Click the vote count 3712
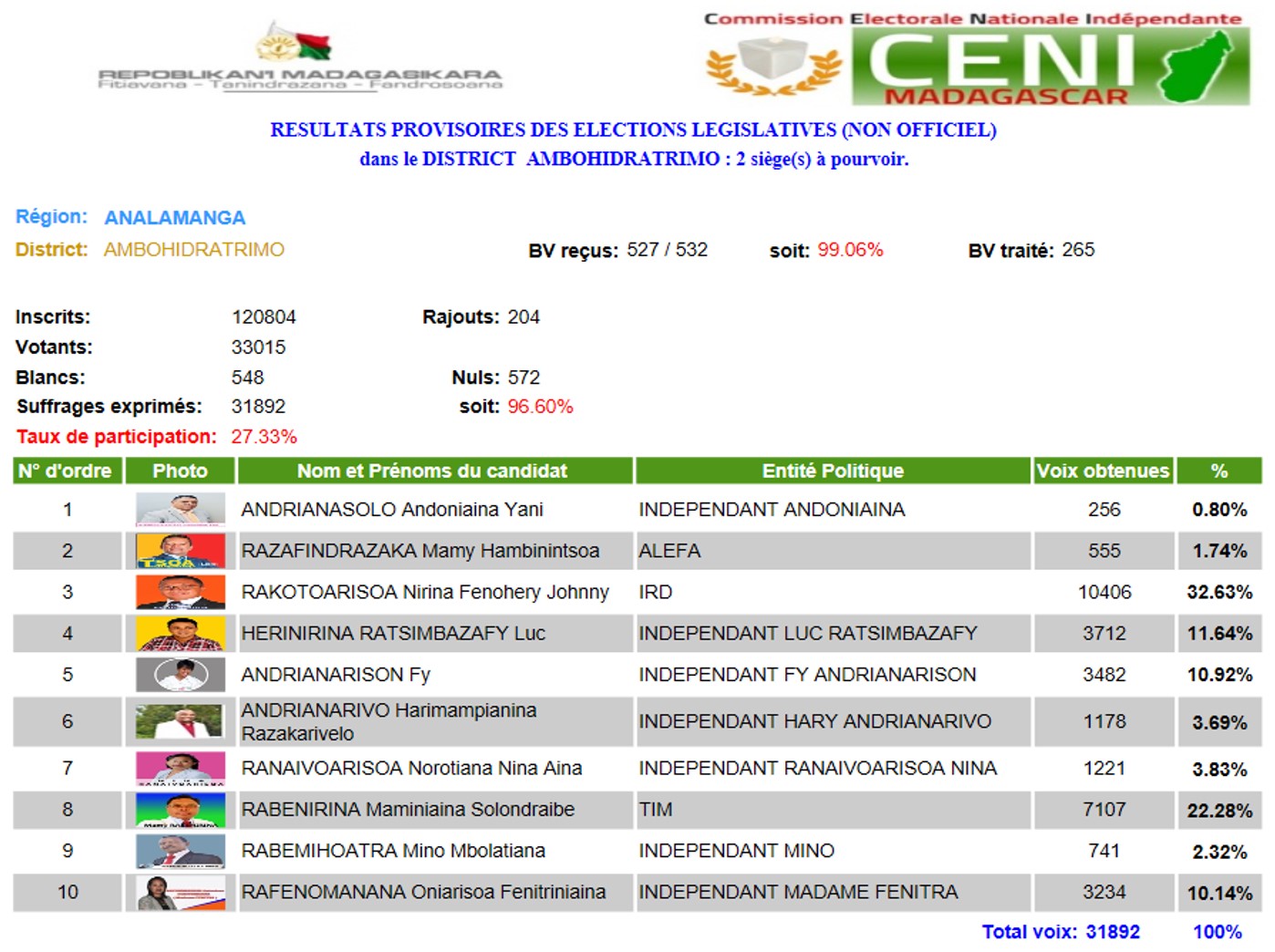 coord(1104,633)
